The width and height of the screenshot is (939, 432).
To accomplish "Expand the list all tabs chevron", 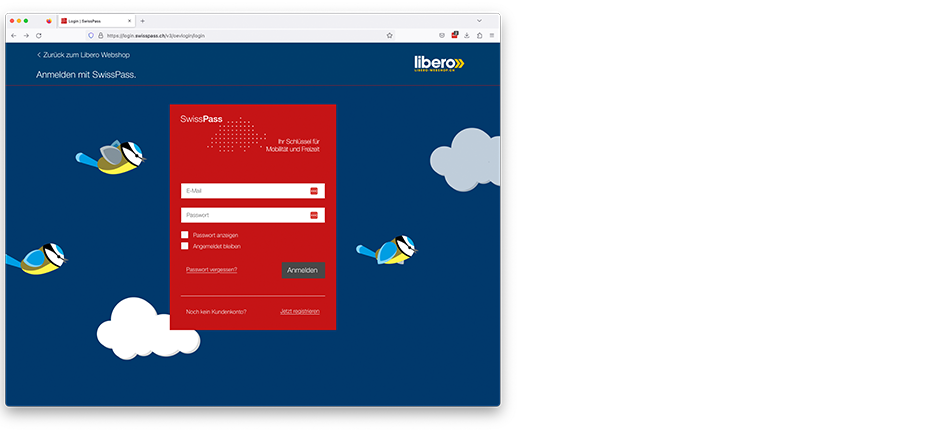I will [x=479, y=21].
